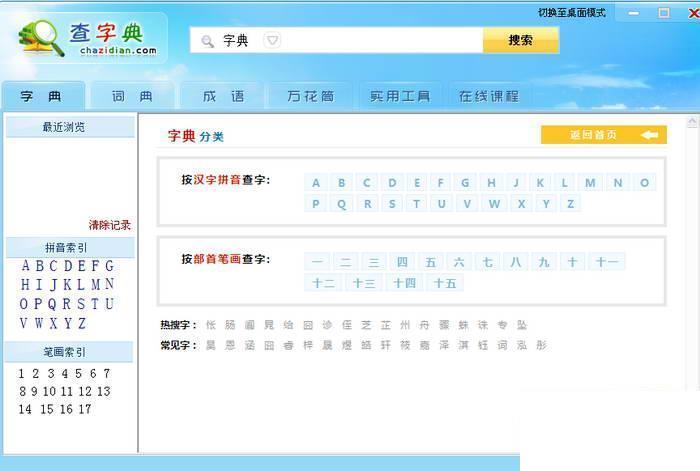
Task: Click the 拼音索引 panel header
Action: [70, 248]
